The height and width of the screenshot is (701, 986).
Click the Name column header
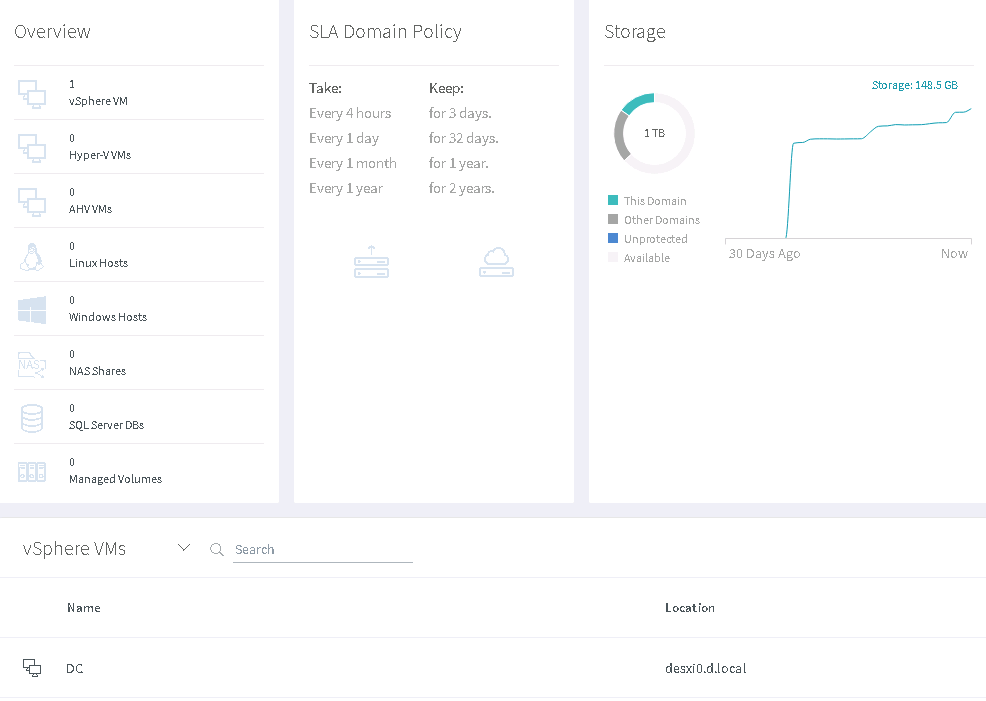tap(84, 608)
